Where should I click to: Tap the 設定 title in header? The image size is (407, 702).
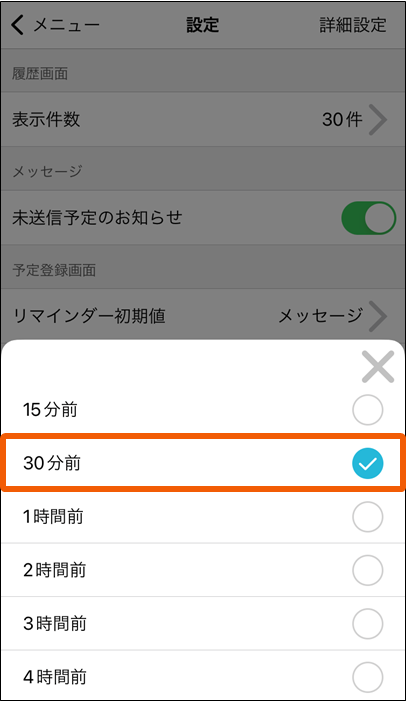pyautogui.click(x=203, y=25)
